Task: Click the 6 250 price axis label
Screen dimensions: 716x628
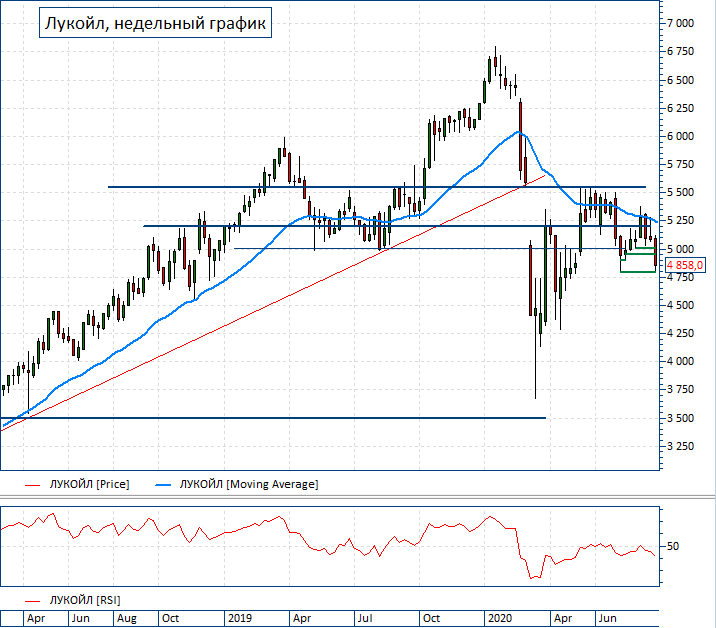Action: click(680, 108)
